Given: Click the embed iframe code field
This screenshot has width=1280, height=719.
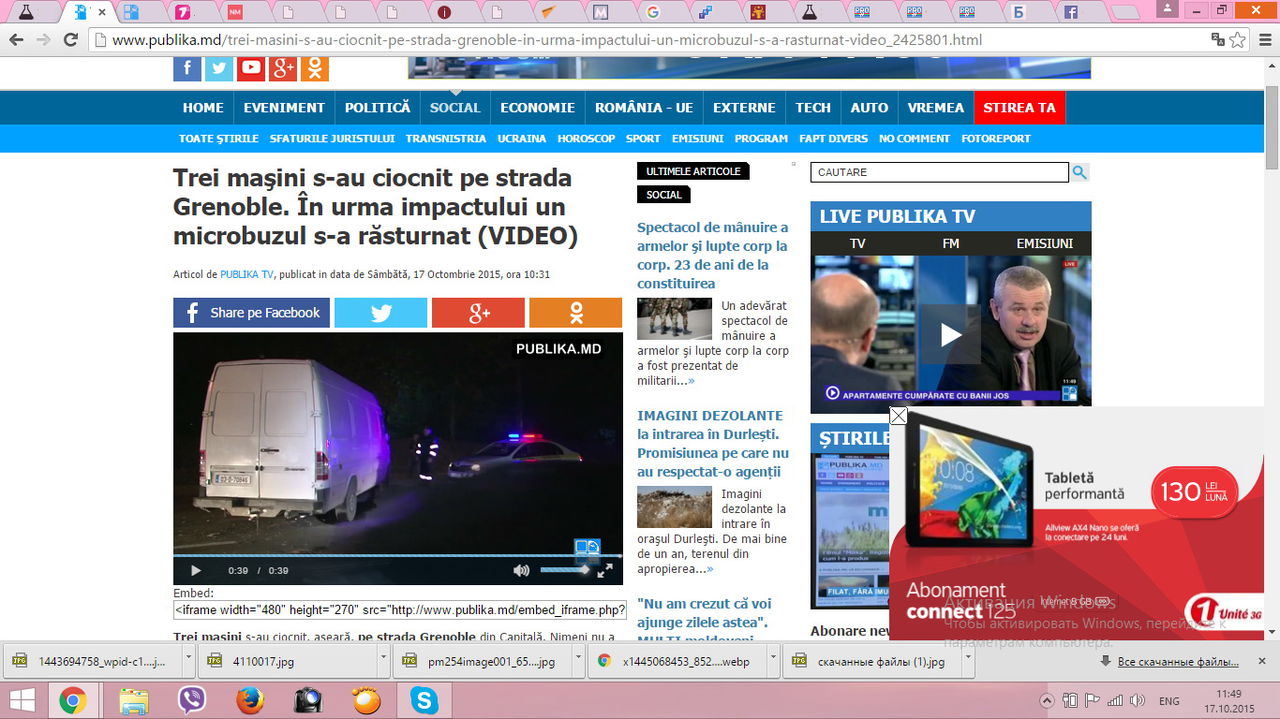Looking at the screenshot, I should pos(400,610).
